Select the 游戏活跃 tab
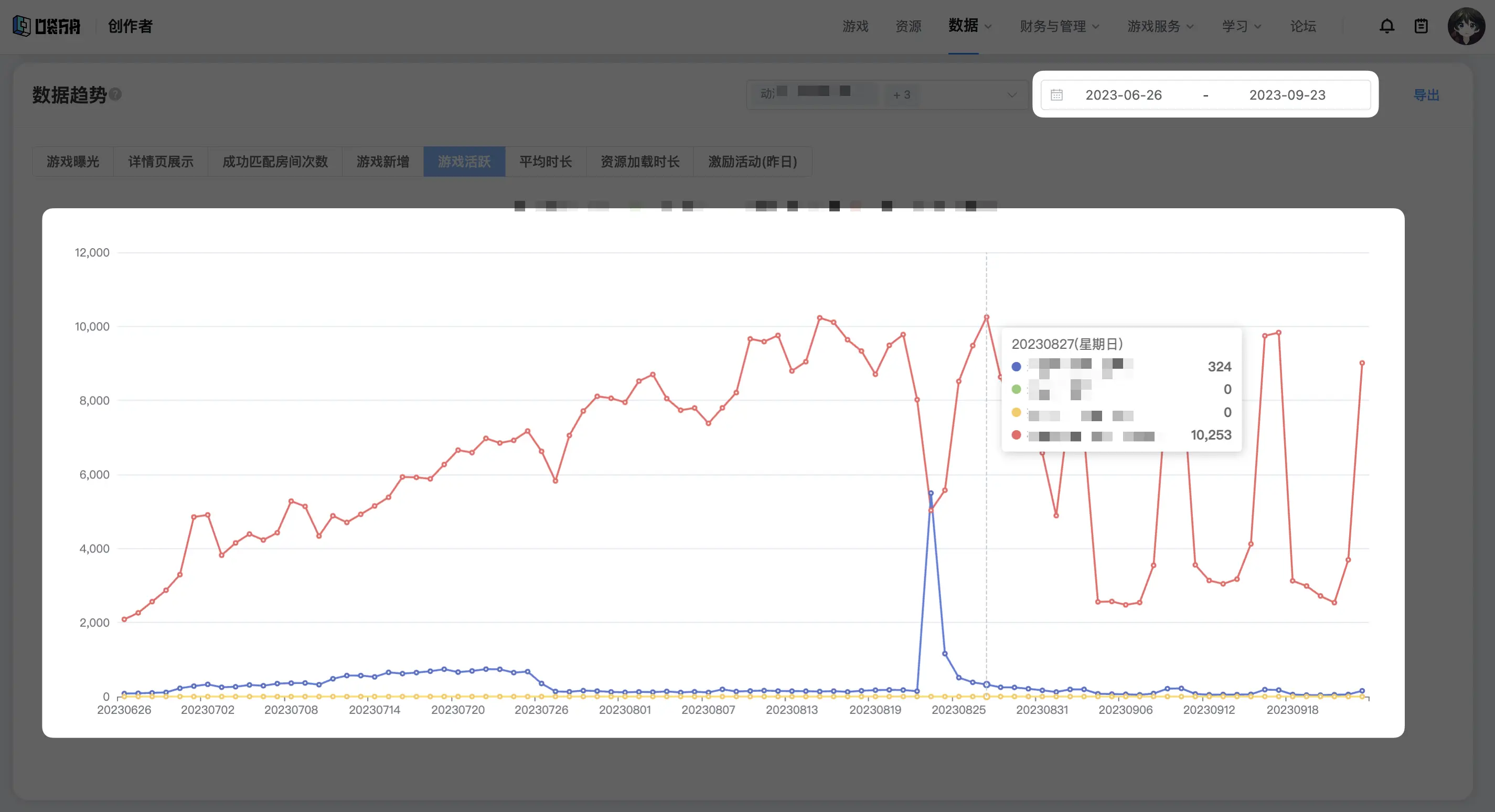 click(464, 162)
